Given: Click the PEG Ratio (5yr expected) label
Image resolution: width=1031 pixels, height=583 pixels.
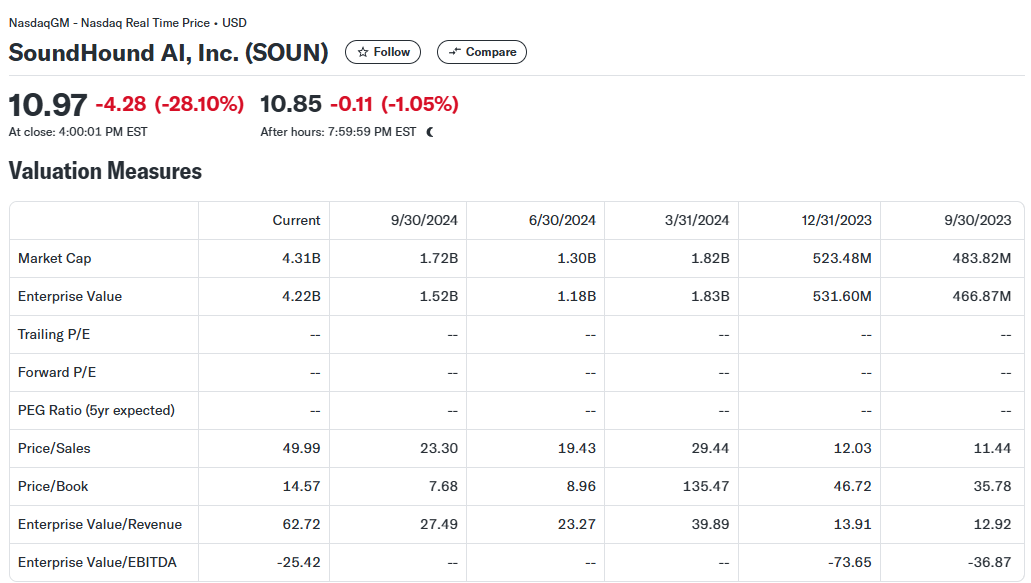Looking at the screenshot, I should pyautogui.click(x=96, y=410).
